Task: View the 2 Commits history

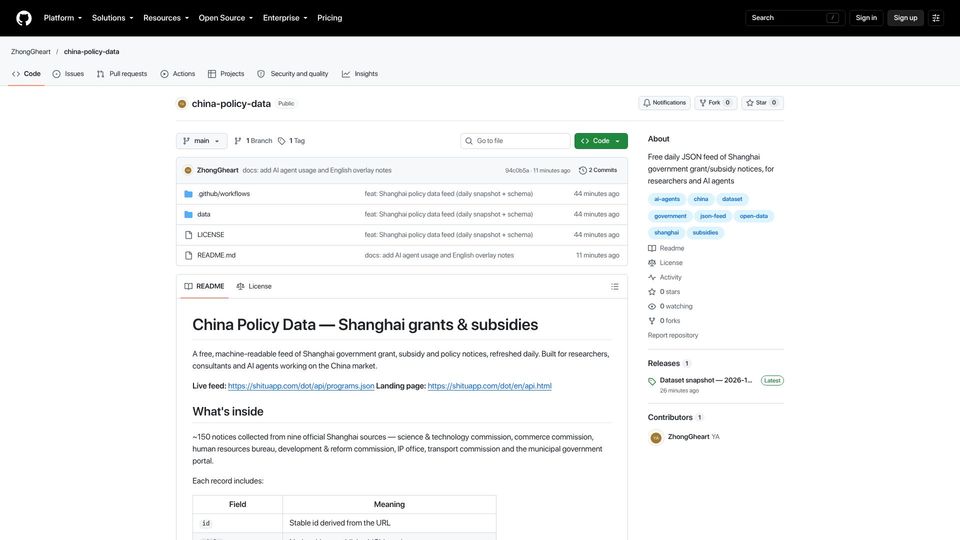Action: click(x=598, y=170)
